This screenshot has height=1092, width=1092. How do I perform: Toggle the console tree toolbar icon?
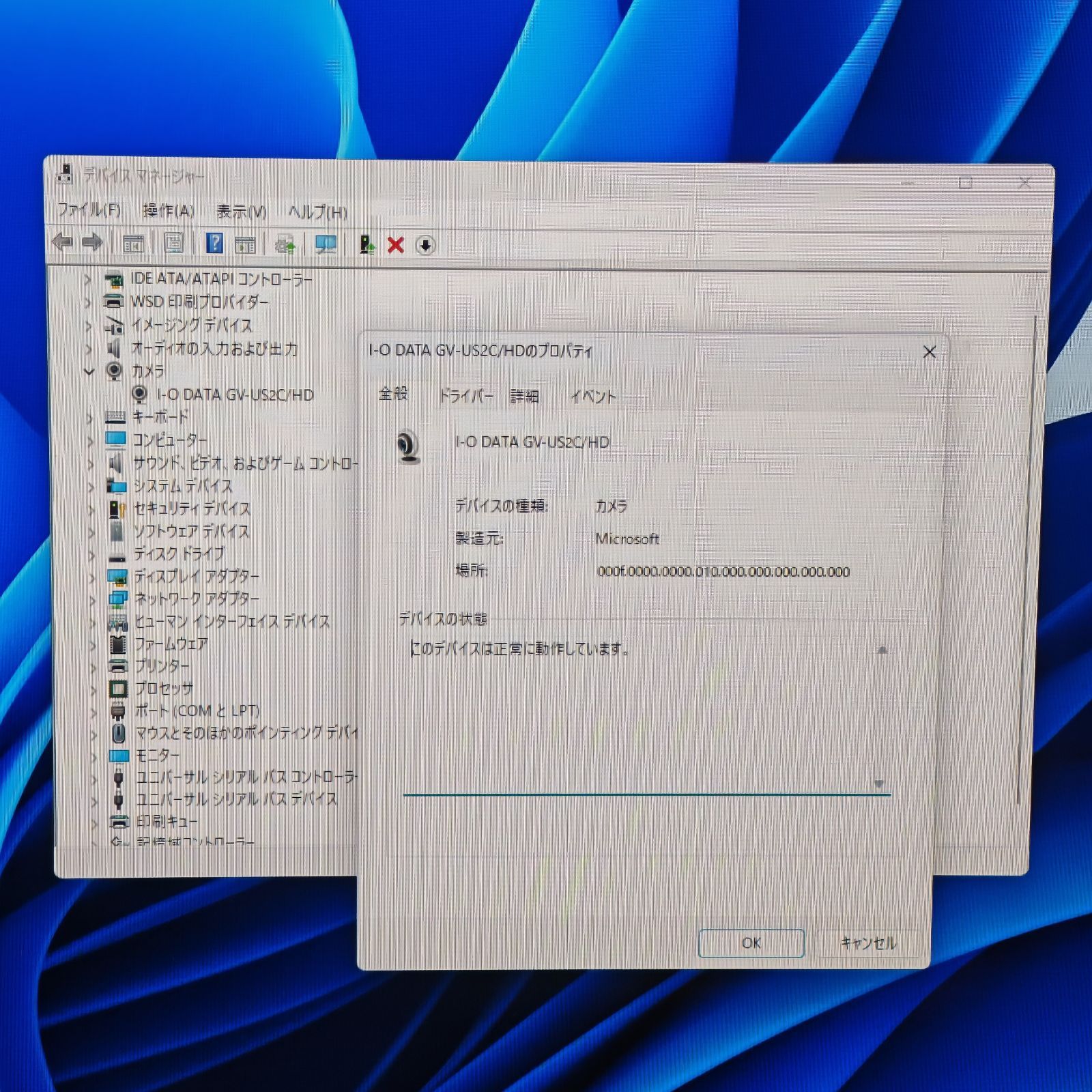click(x=133, y=243)
